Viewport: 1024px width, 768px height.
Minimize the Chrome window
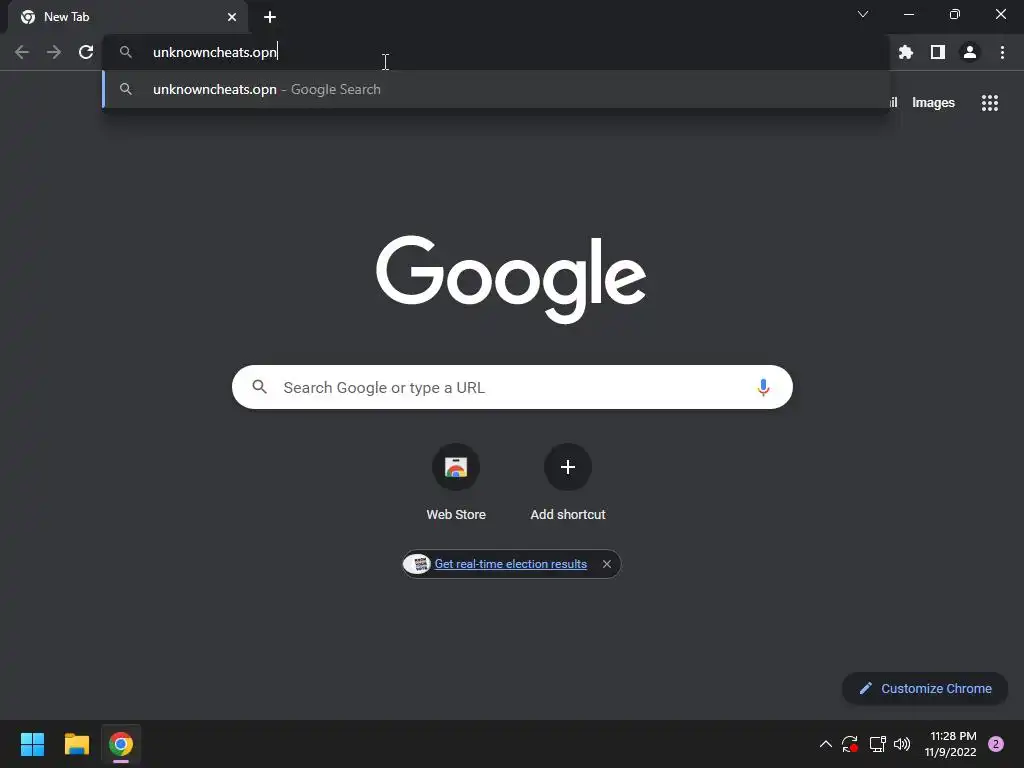pyautogui.click(x=909, y=14)
